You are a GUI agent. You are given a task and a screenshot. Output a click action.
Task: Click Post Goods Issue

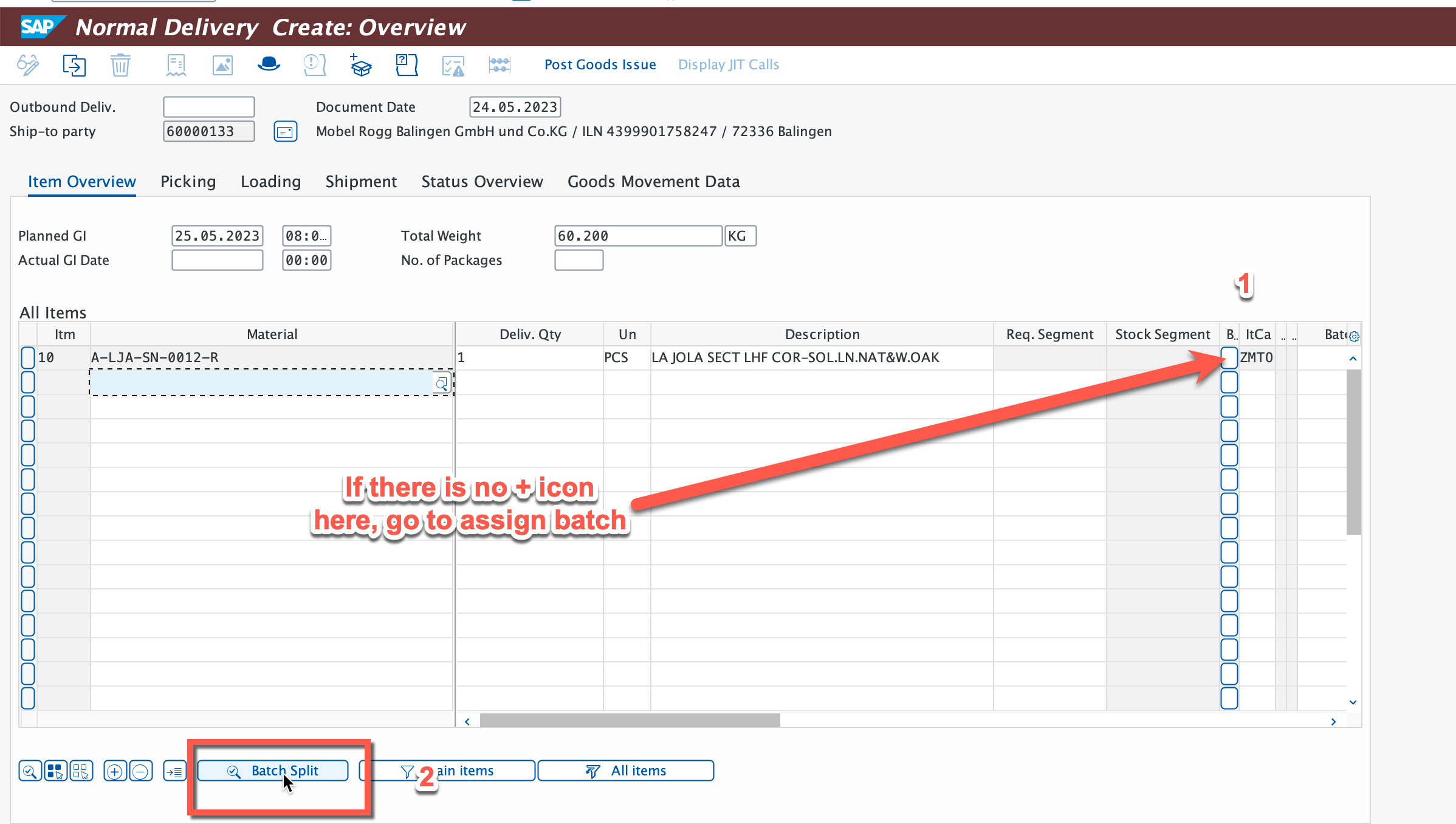(x=600, y=64)
